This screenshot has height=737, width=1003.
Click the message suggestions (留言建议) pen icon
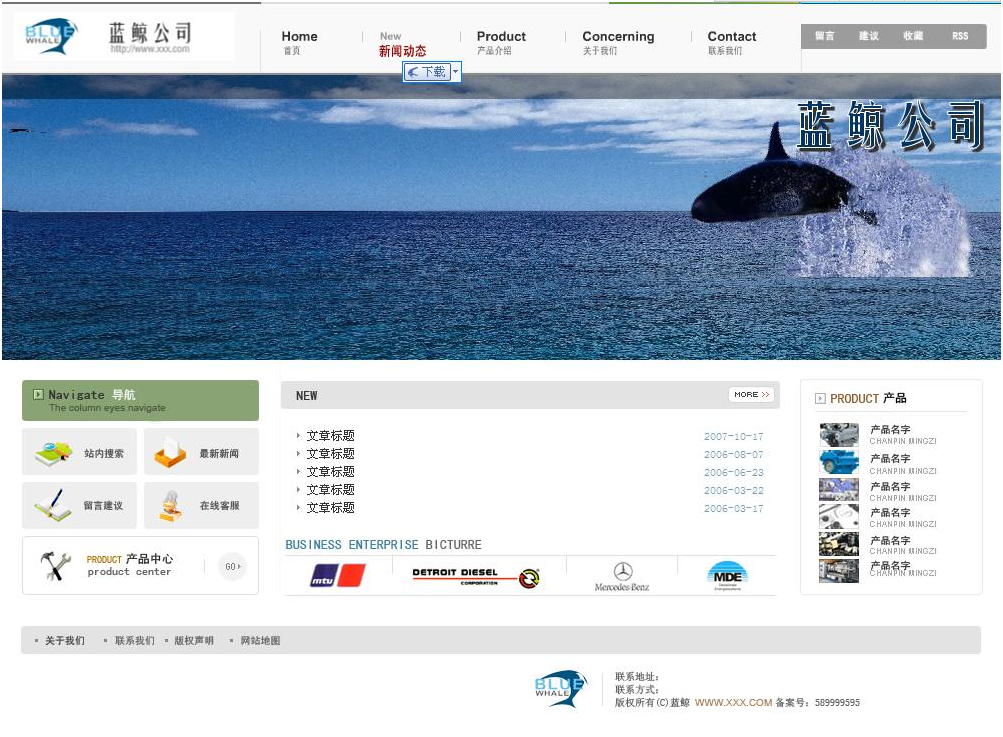click(x=53, y=506)
